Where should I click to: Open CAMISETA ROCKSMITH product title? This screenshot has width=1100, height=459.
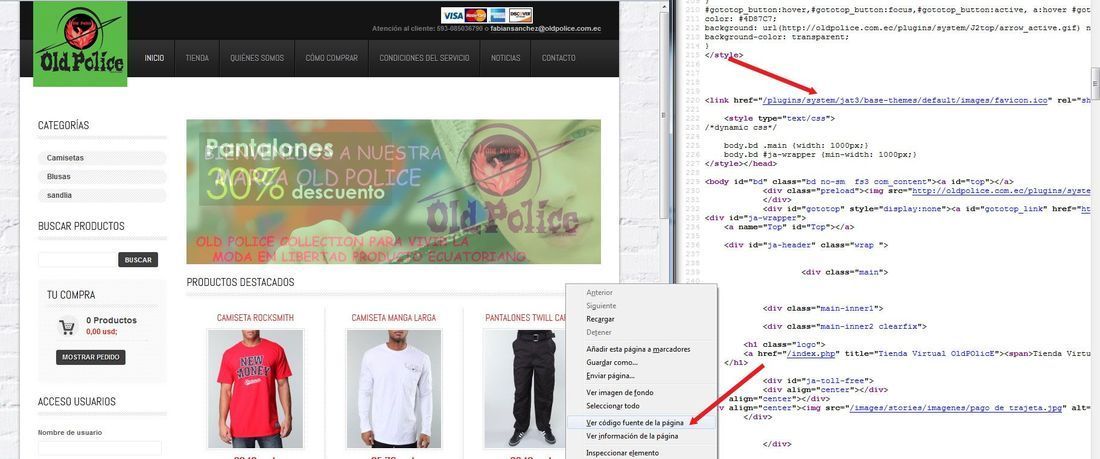point(255,318)
